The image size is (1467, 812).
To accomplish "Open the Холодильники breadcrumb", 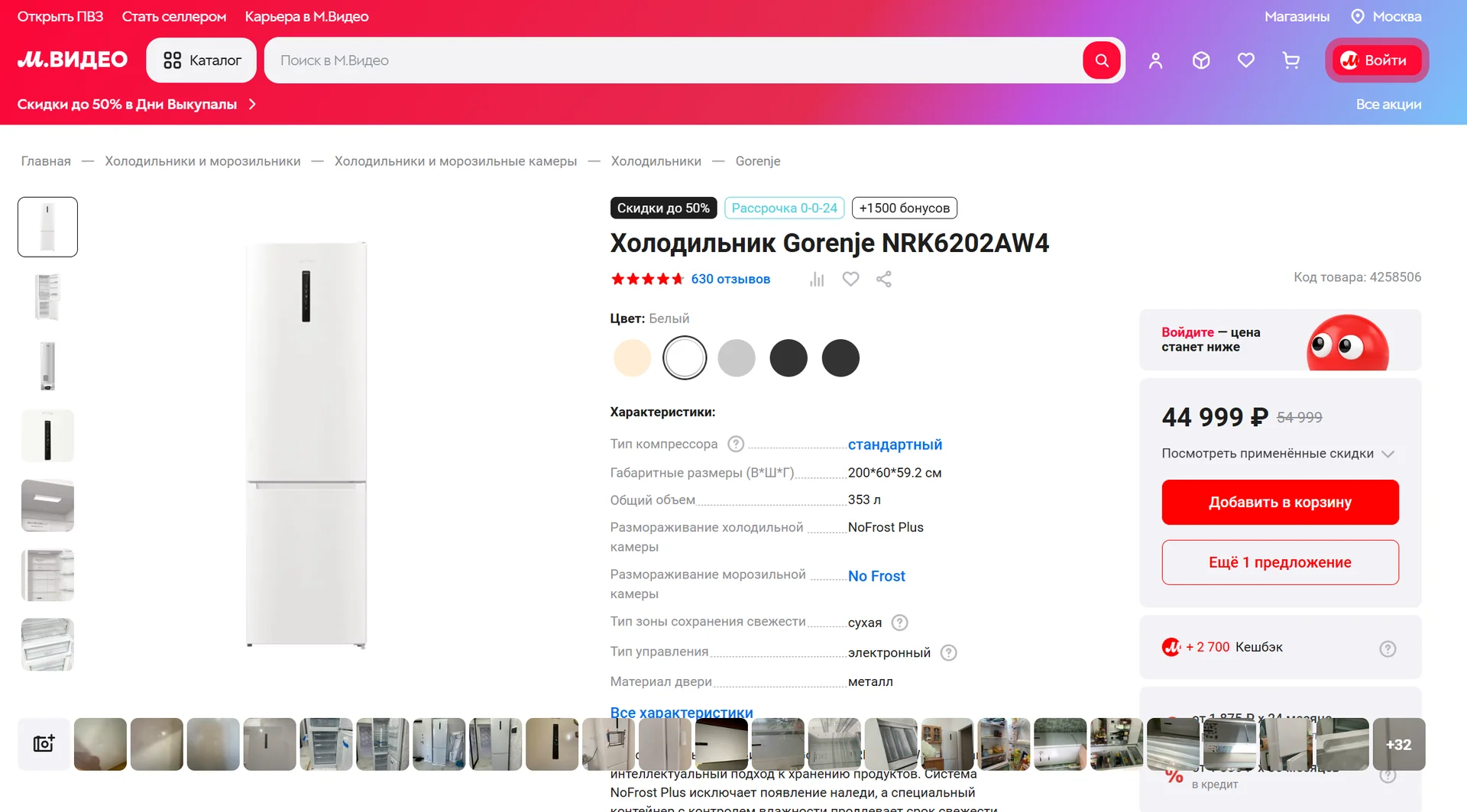I will coord(656,161).
